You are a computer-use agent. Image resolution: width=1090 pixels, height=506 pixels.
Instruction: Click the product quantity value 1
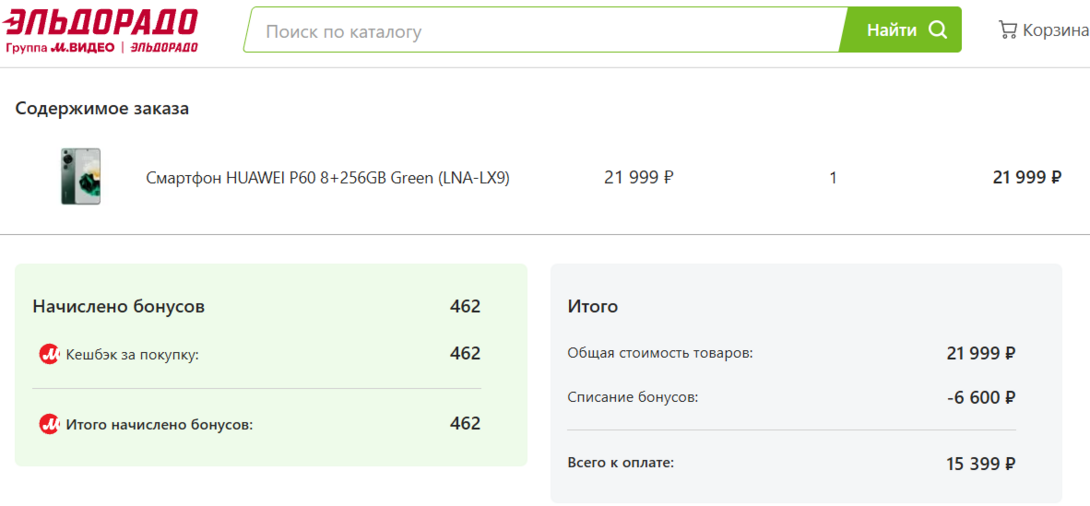[x=833, y=178]
